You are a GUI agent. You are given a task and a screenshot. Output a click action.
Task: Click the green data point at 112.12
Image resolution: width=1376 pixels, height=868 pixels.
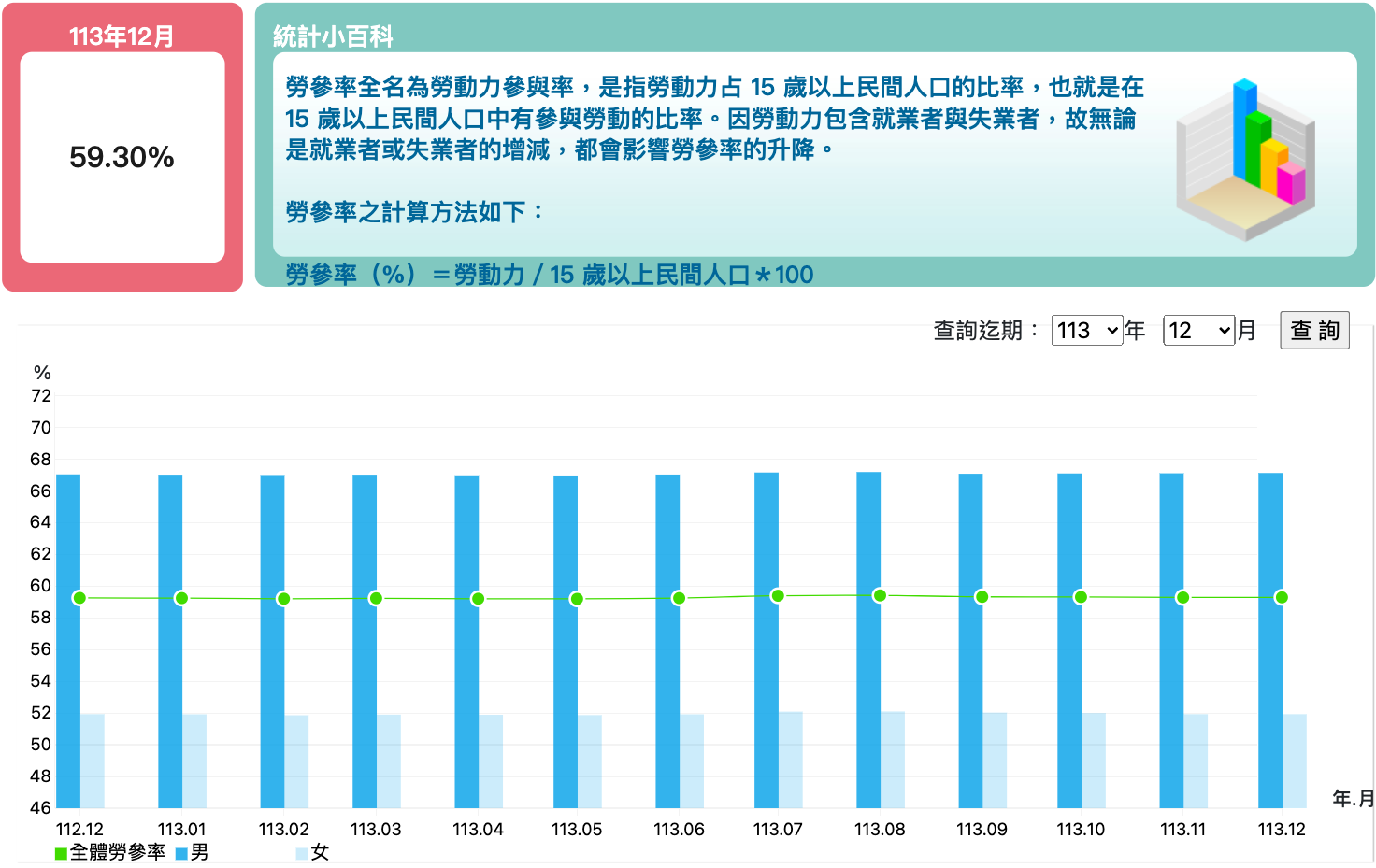tap(79, 598)
